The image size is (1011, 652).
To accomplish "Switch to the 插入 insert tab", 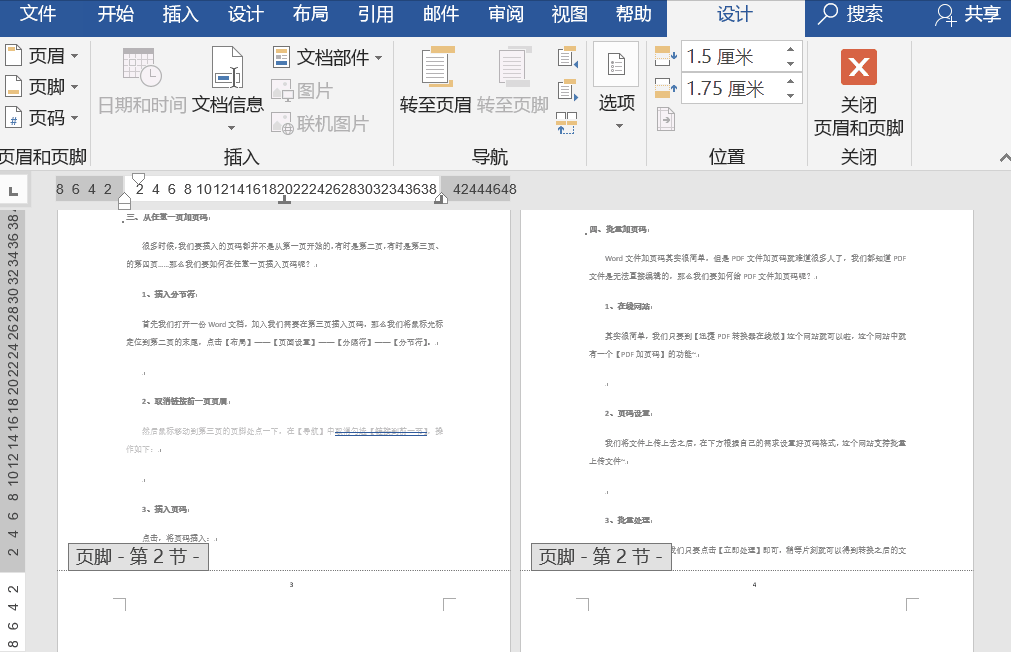I will coord(181,14).
